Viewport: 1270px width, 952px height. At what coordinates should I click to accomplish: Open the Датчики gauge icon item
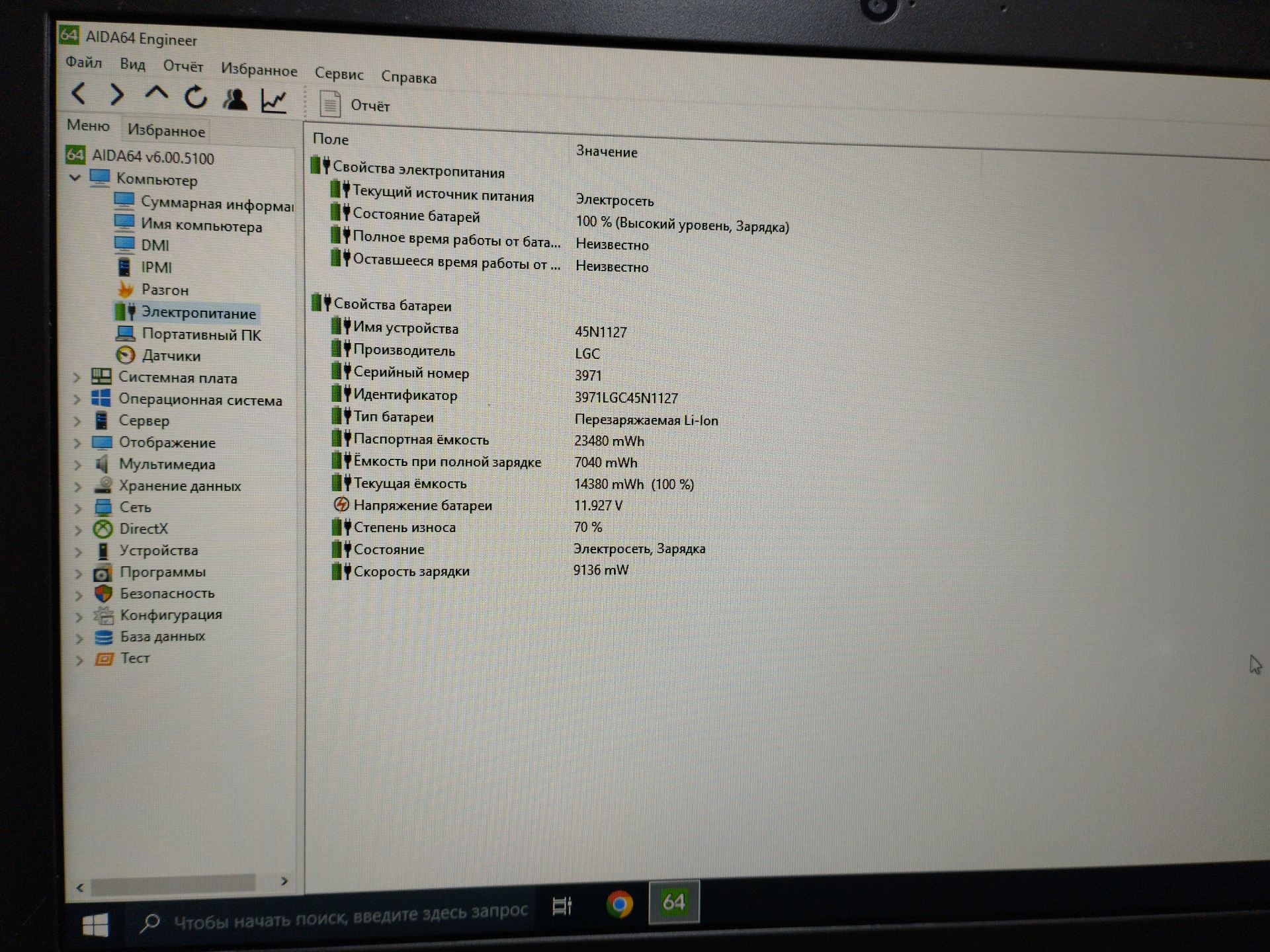(x=126, y=355)
